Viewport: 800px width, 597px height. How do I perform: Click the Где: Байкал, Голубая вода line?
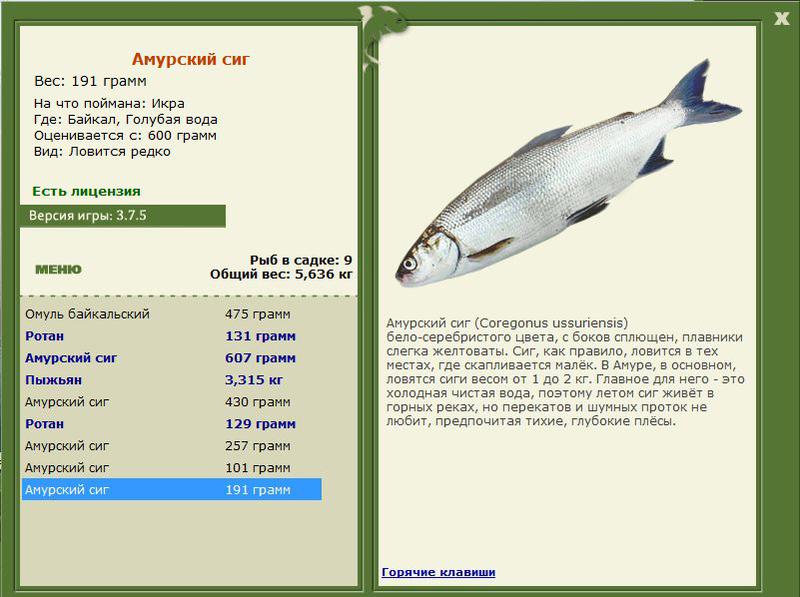click(x=126, y=119)
